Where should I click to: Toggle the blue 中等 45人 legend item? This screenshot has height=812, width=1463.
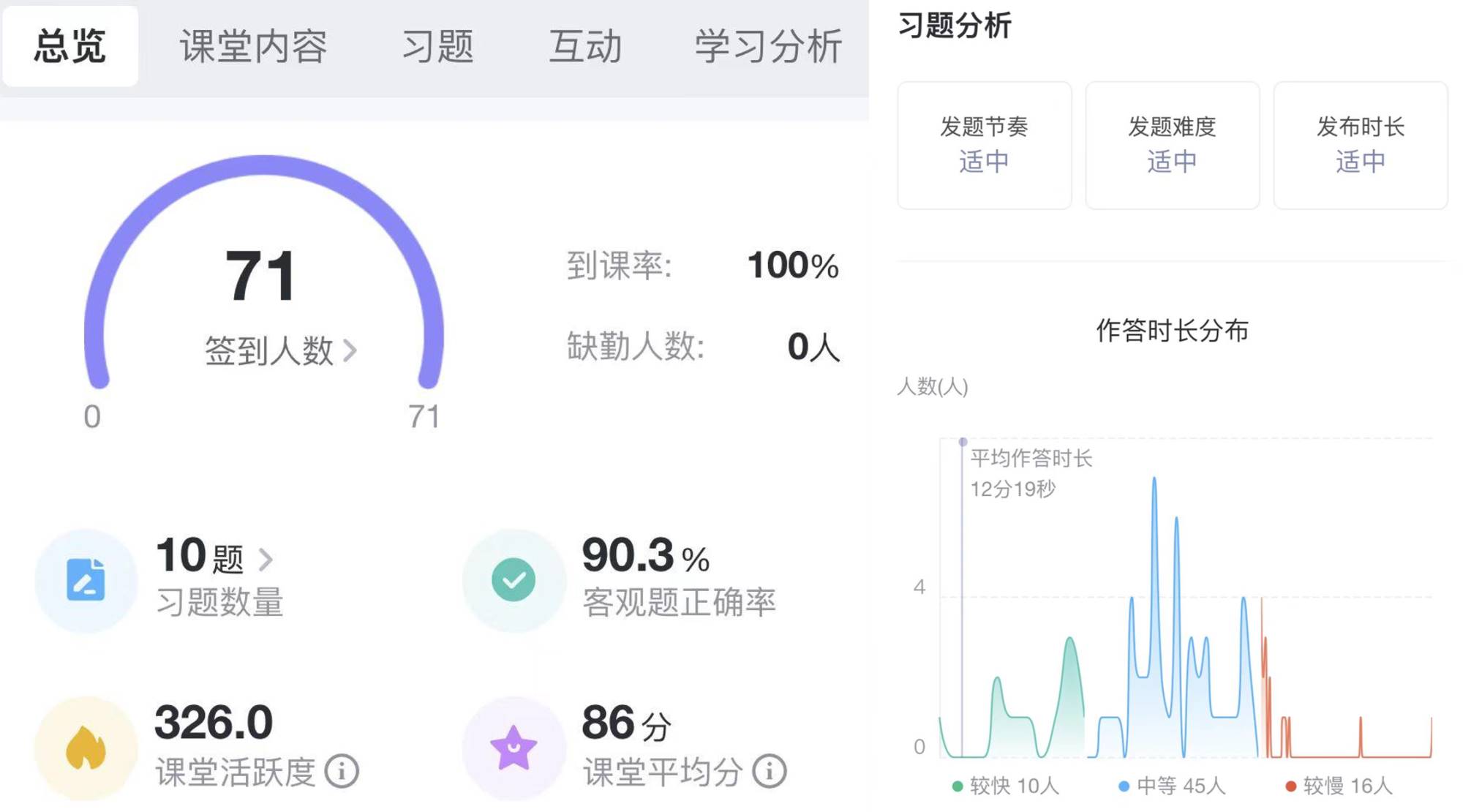[1172, 786]
